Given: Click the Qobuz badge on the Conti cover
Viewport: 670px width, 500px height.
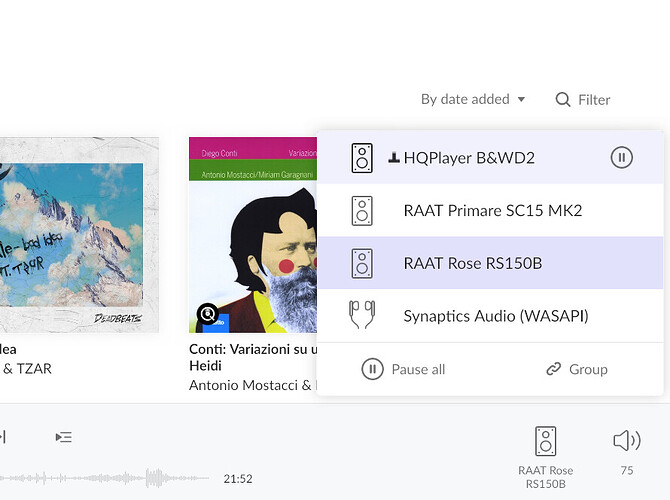Looking at the screenshot, I should [x=207, y=314].
